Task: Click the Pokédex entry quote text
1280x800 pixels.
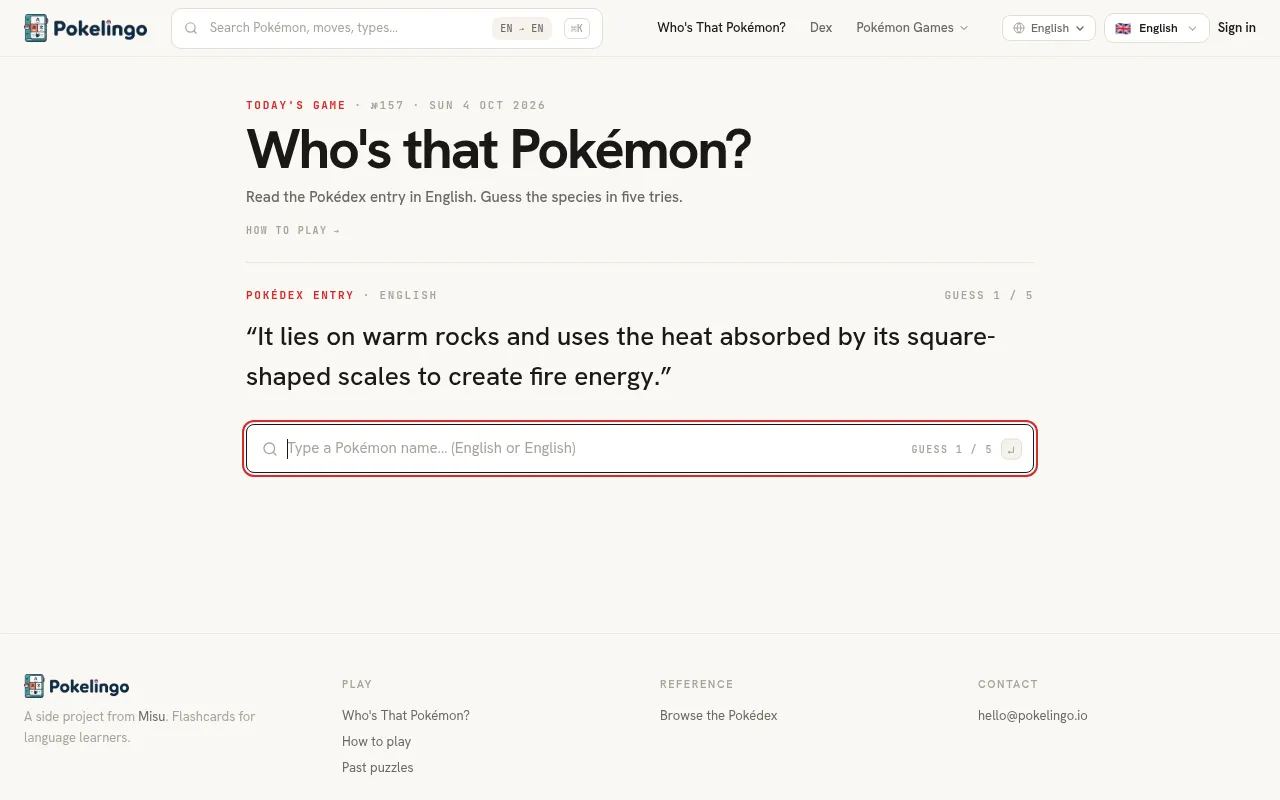Action: tap(621, 356)
